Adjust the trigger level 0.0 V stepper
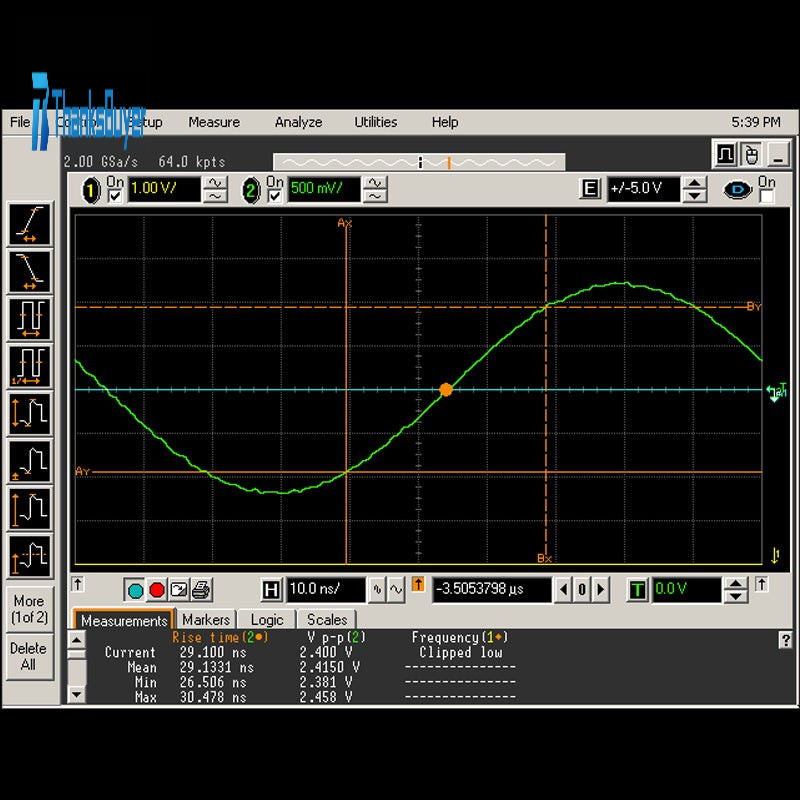Screen dimensions: 800x800 click(x=735, y=590)
